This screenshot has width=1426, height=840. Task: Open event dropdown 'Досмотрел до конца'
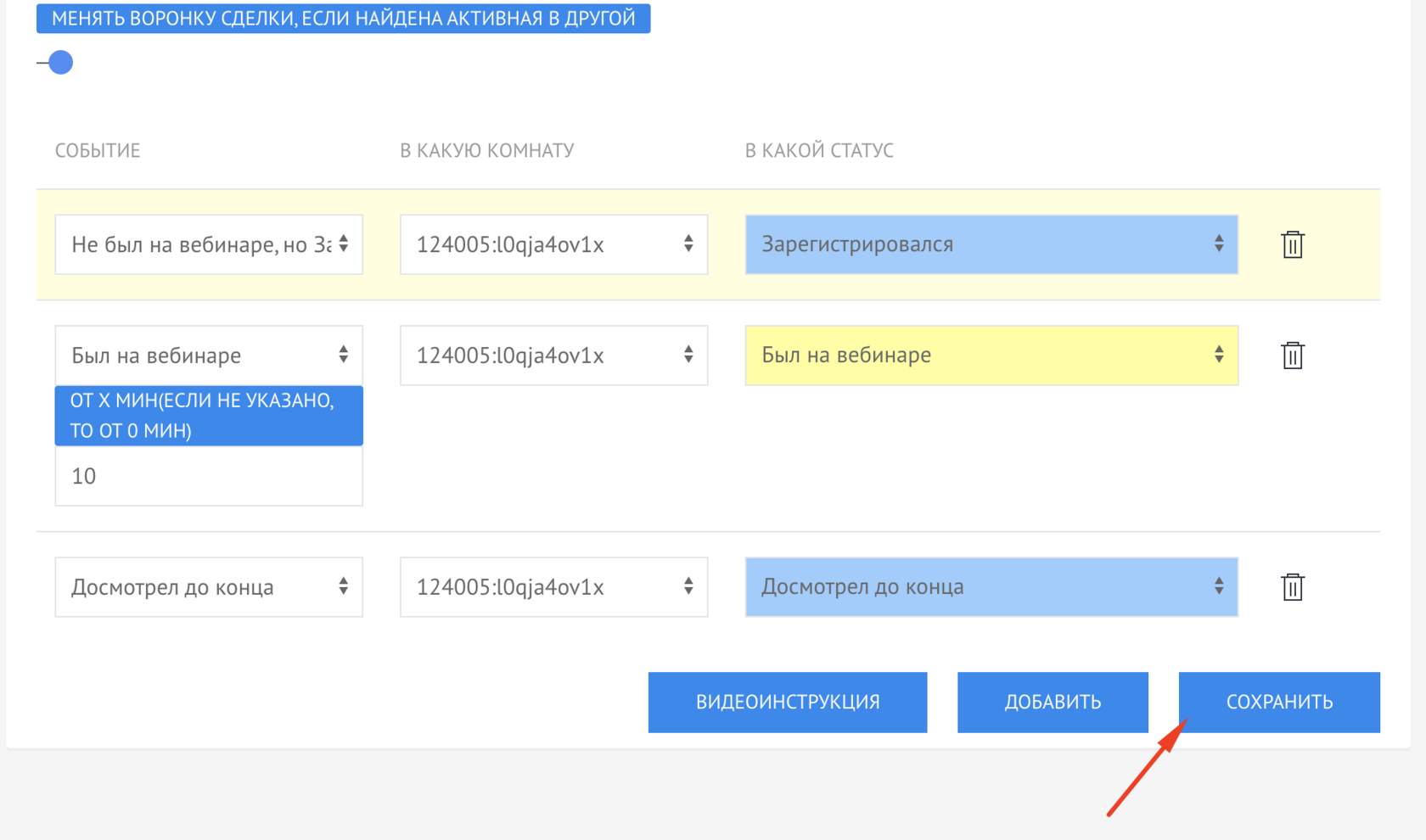(x=209, y=586)
